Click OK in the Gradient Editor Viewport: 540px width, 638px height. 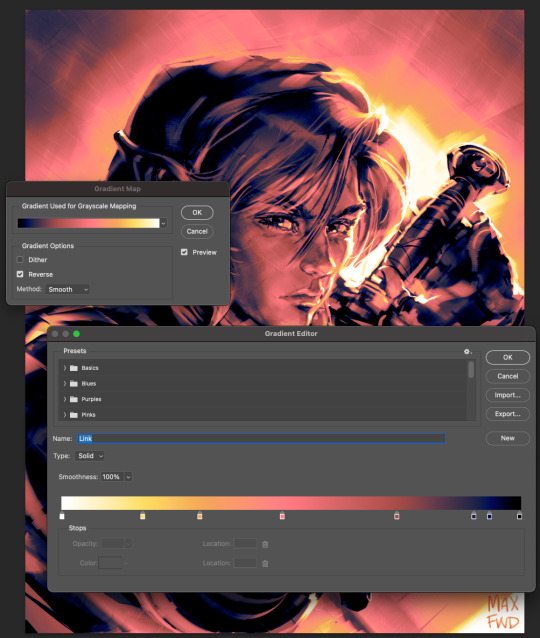pyautogui.click(x=508, y=357)
